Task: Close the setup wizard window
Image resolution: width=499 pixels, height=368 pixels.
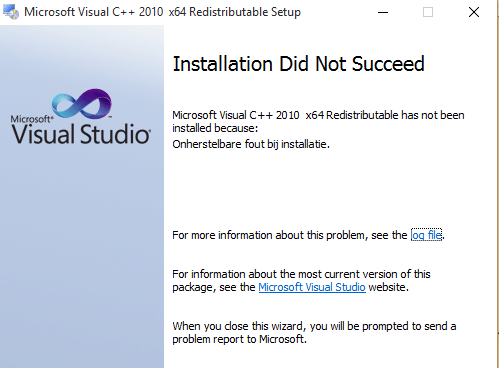Action: click(474, 12)
